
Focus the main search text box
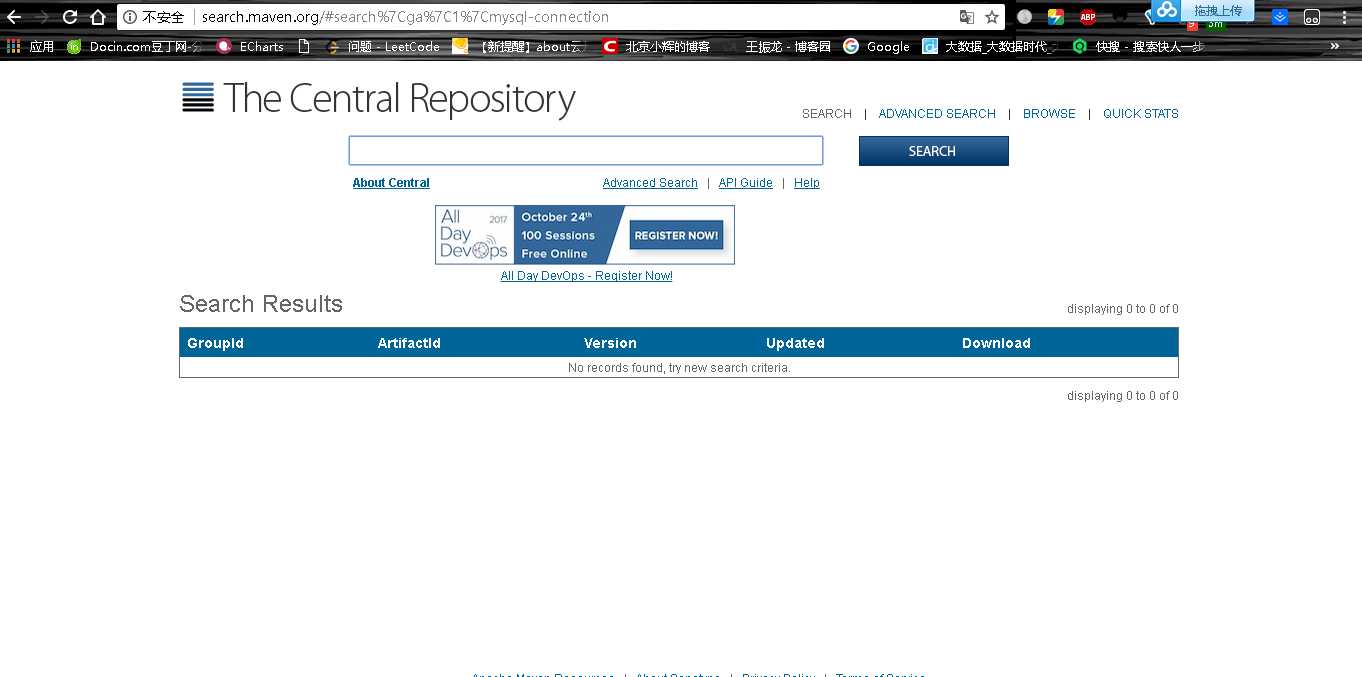585,151
